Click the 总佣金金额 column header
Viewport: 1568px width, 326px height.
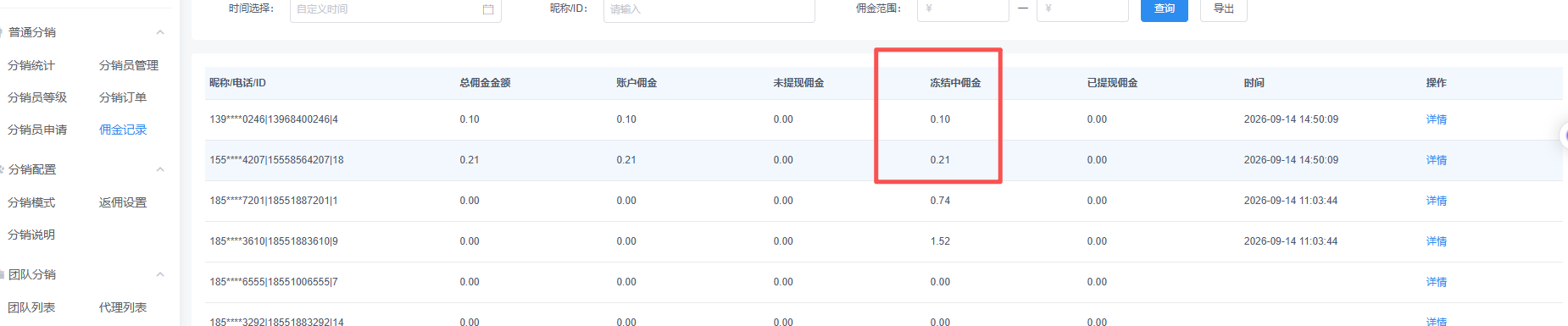485,83
